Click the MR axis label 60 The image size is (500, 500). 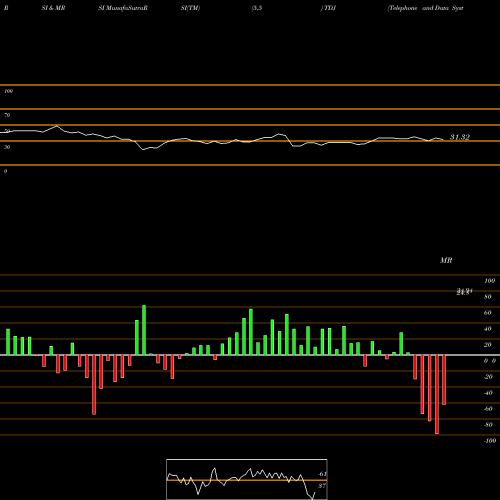[x=488, y=313]
